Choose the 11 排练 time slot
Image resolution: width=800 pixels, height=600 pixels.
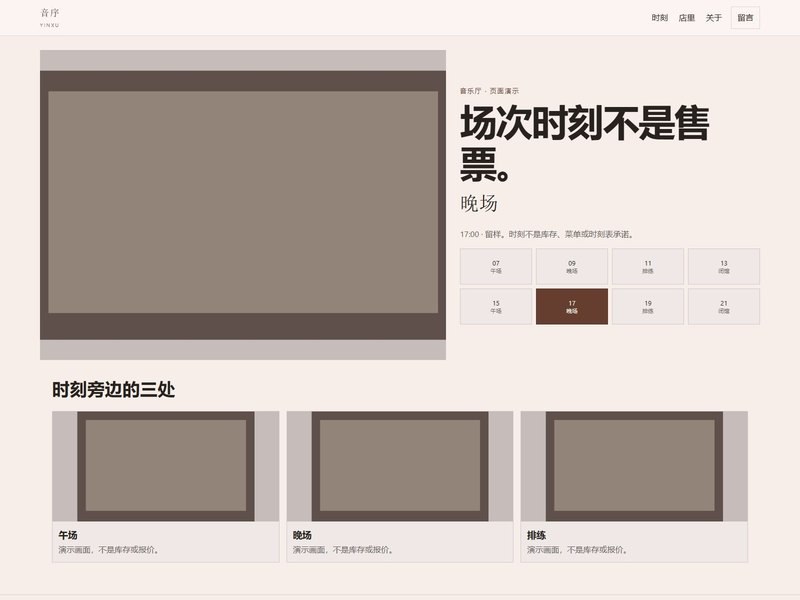[x=647, y=266]
